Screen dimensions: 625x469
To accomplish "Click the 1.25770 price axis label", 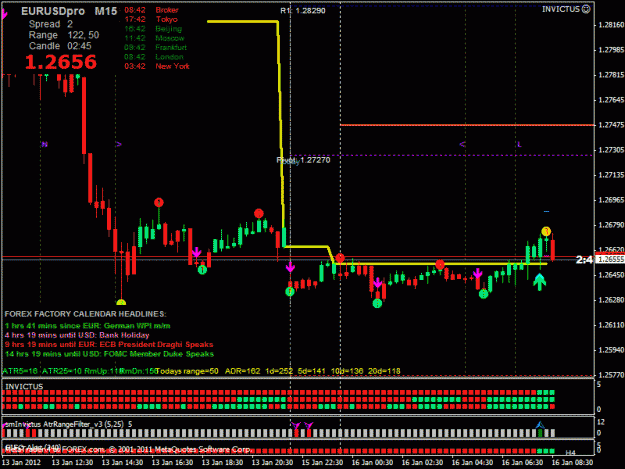I will click(611, 375).
